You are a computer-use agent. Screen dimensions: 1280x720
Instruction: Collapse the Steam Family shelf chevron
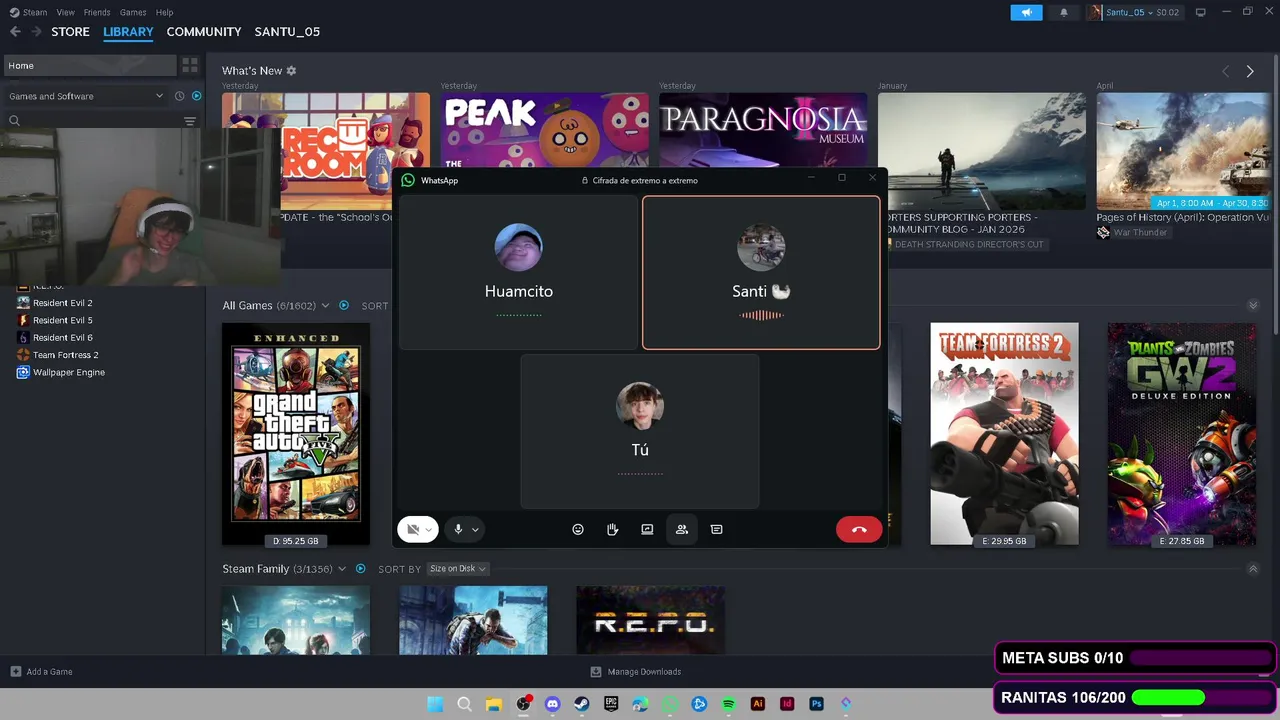click(x=1253, y=568)
